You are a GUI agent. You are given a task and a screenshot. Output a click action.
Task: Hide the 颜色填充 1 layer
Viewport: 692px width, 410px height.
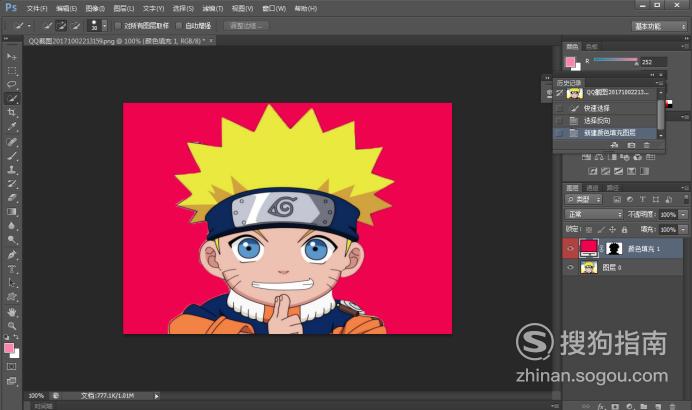pyautogui.click(x=570, y=248)
